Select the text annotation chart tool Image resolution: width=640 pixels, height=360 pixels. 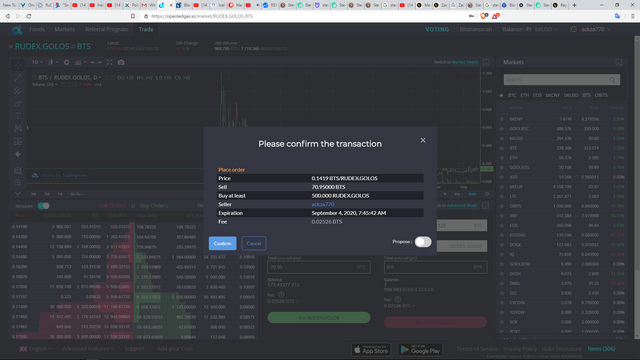coord(18,116)
